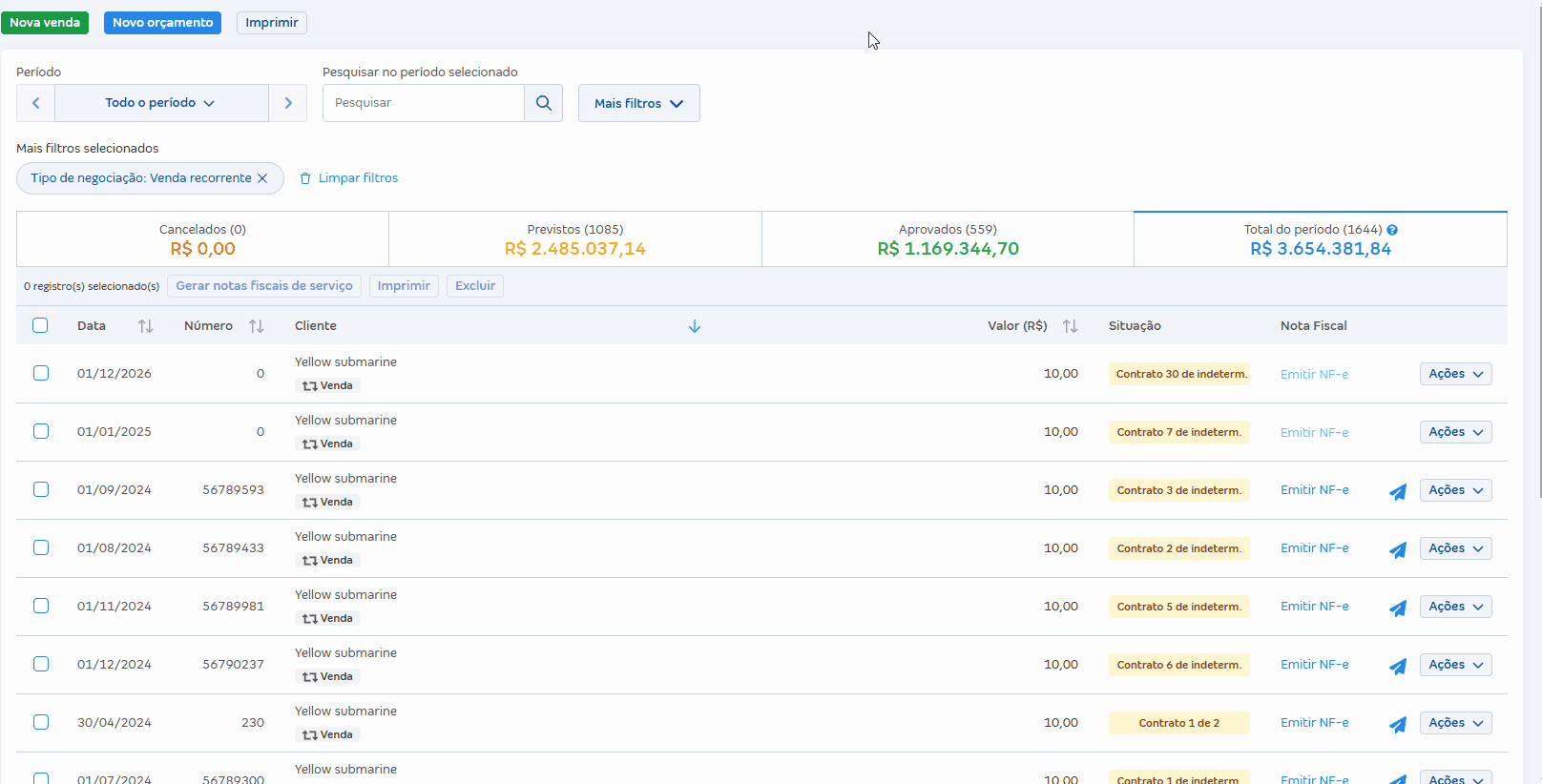This screenshot has width=1542, height=784.
Task: Open the Todo o período dropdown
Action: tap(161, 103)
